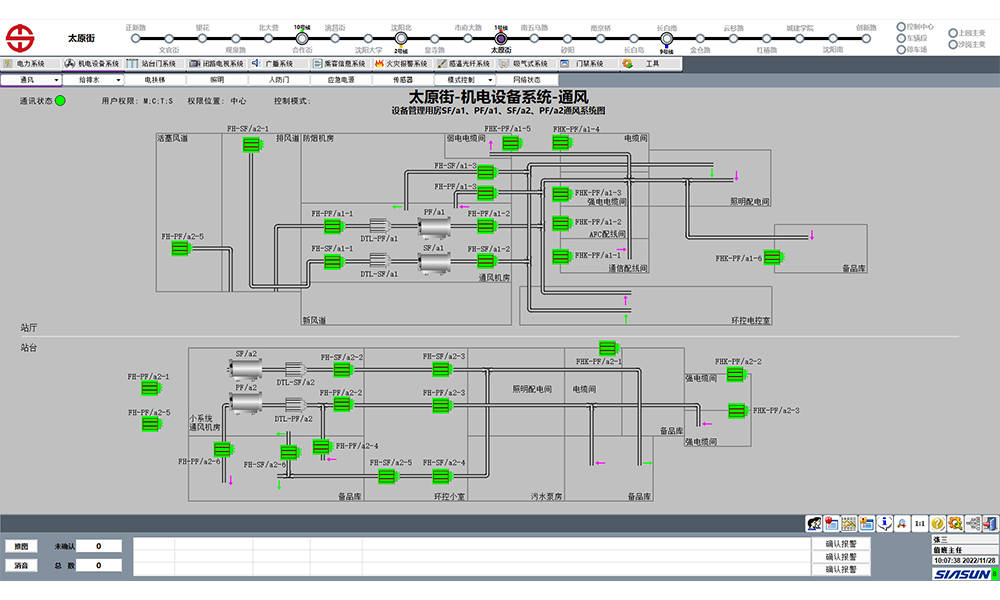The image size is (1000, 600).
Task: Select the 控制中心 radio button
Action: [901, 27]
